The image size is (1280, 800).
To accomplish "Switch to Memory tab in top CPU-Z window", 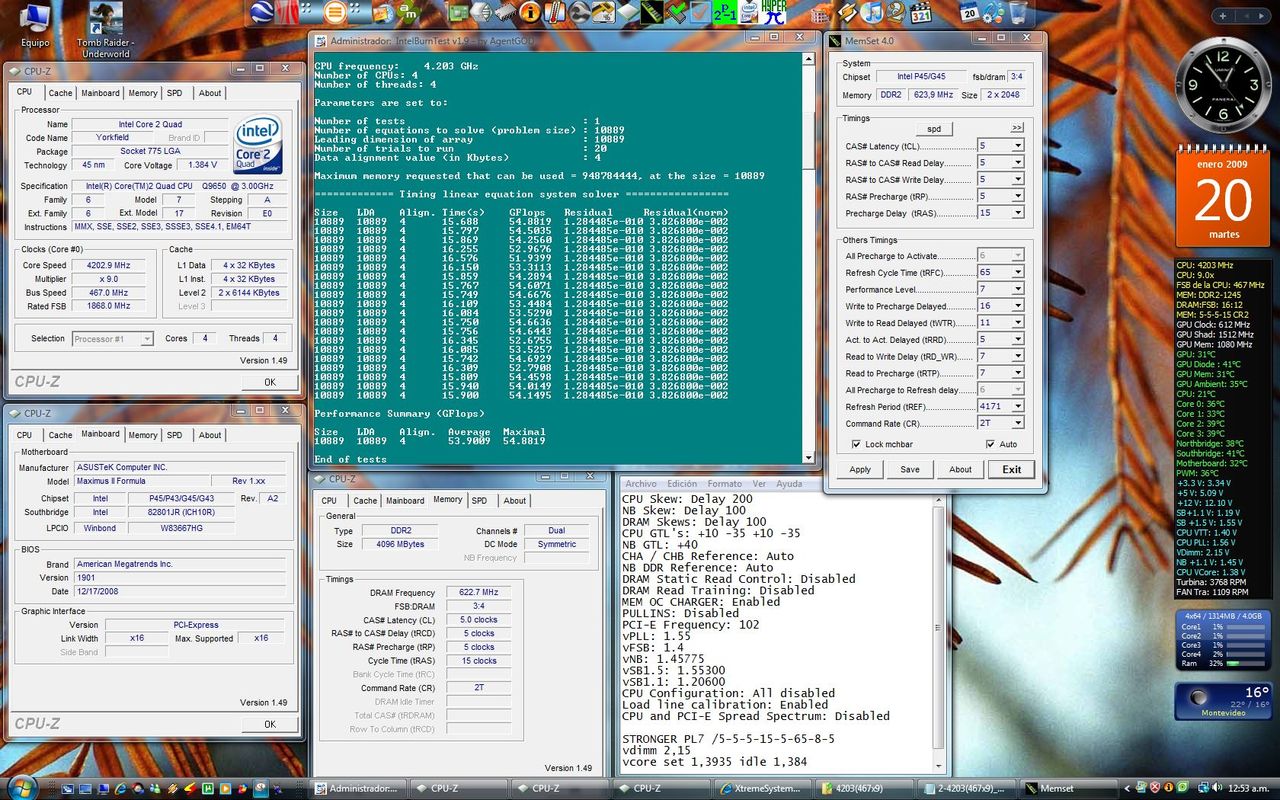I will (x=143, y=93).
